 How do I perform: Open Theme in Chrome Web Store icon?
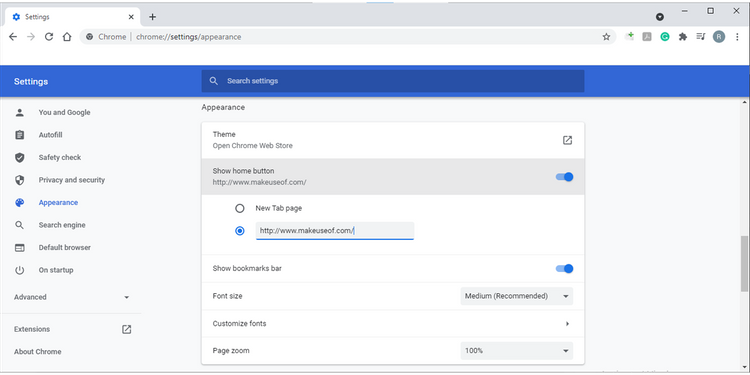567,140
